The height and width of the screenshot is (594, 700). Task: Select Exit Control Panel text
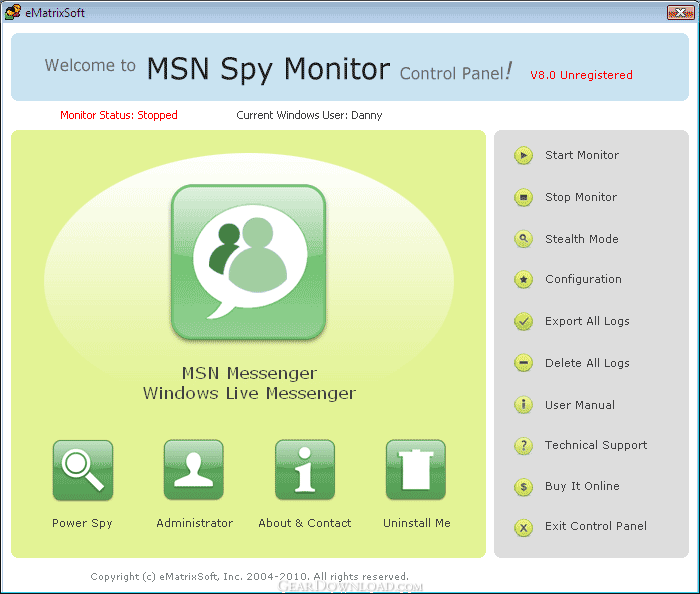tap(596, 526)
